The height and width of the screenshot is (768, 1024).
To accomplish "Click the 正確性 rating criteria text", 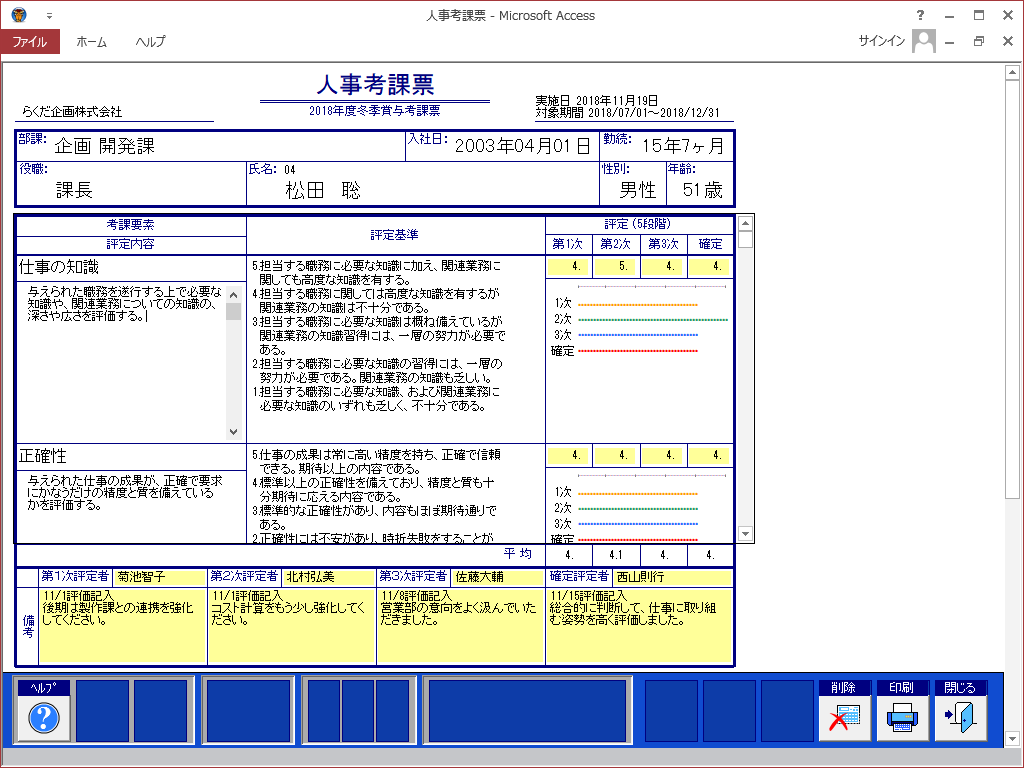I will [377, 496].
